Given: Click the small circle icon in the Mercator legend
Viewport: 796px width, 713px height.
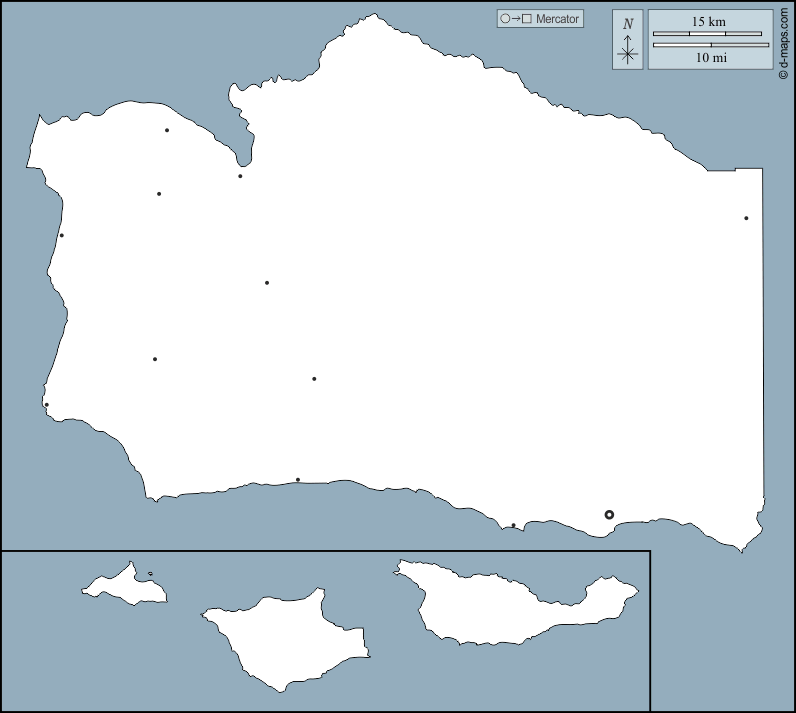Looking at the screenshot, I should click(506, 19).
